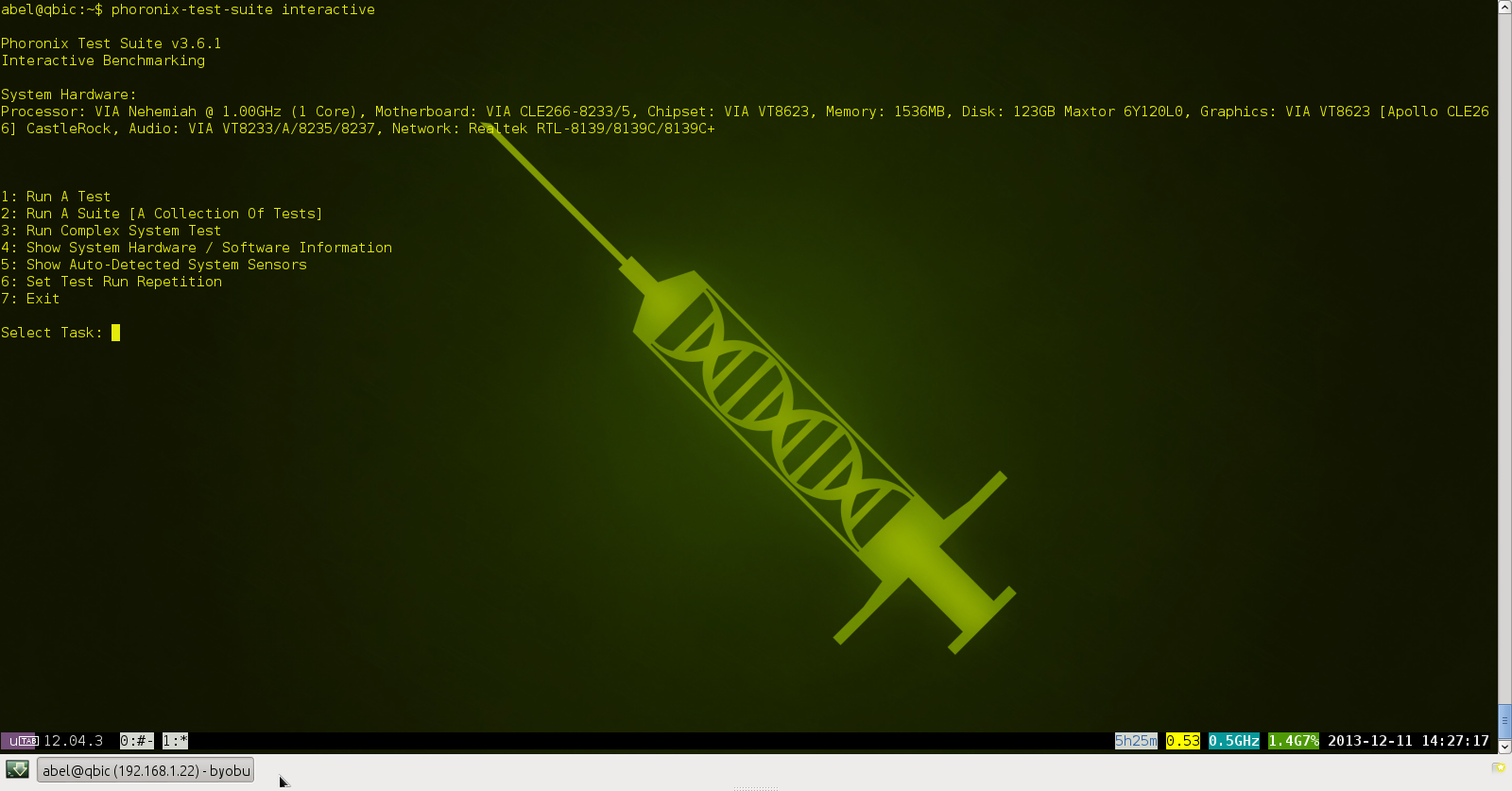
Task: Click line '5: Show Auto-Detected System Sensors'
Action: 154,265
